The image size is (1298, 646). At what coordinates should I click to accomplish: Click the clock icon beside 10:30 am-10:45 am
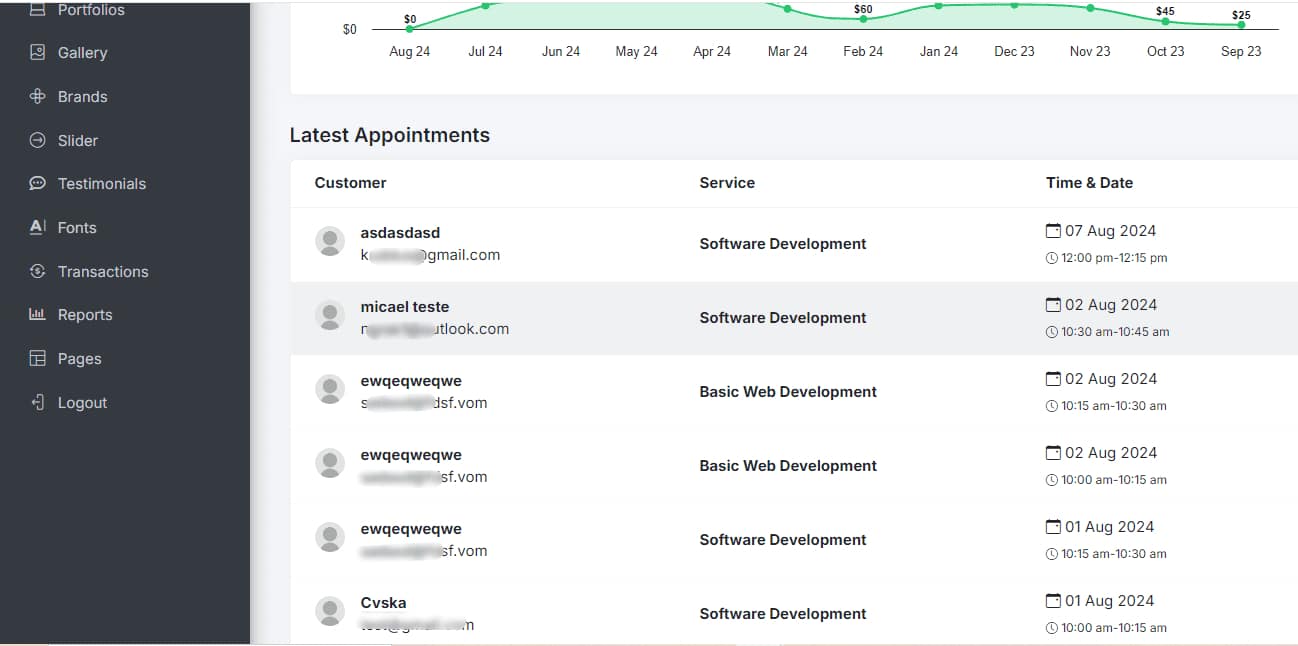[1051, 332]
